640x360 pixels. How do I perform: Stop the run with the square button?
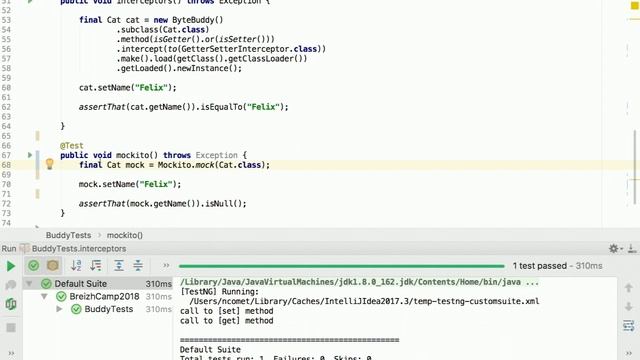(x=11, y=328)
